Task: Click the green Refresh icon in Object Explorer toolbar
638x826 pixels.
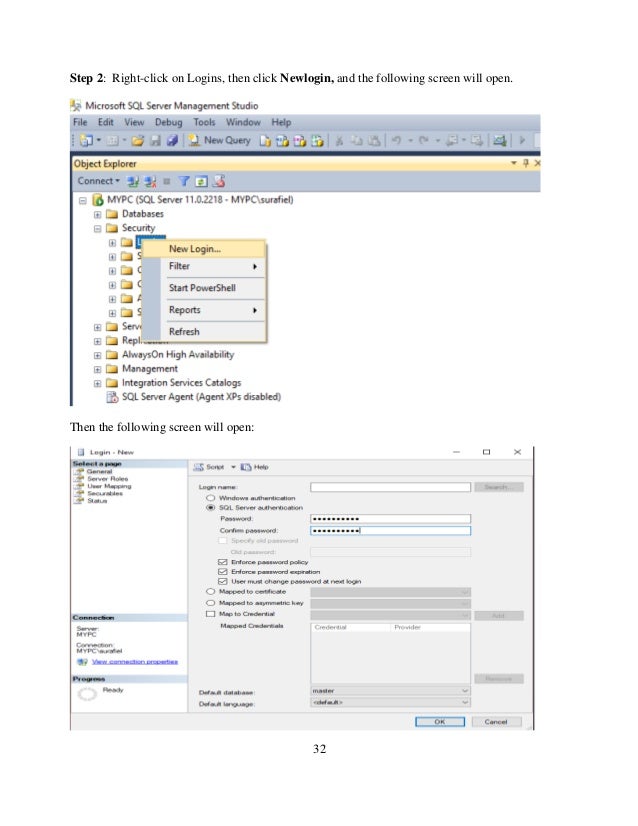Action: pos(201,182)
